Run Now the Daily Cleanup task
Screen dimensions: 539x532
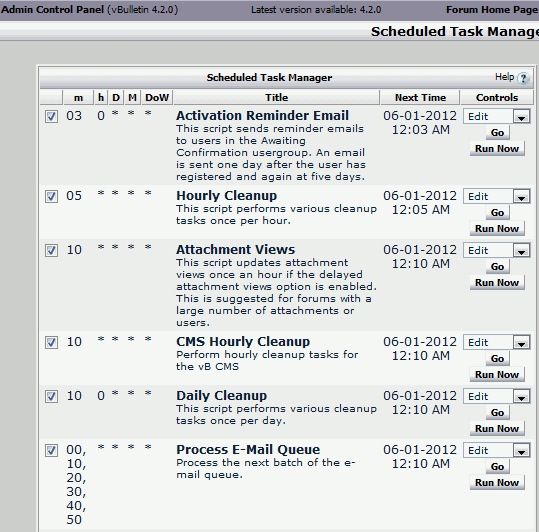pyautogui.click(x=497, y=429)
